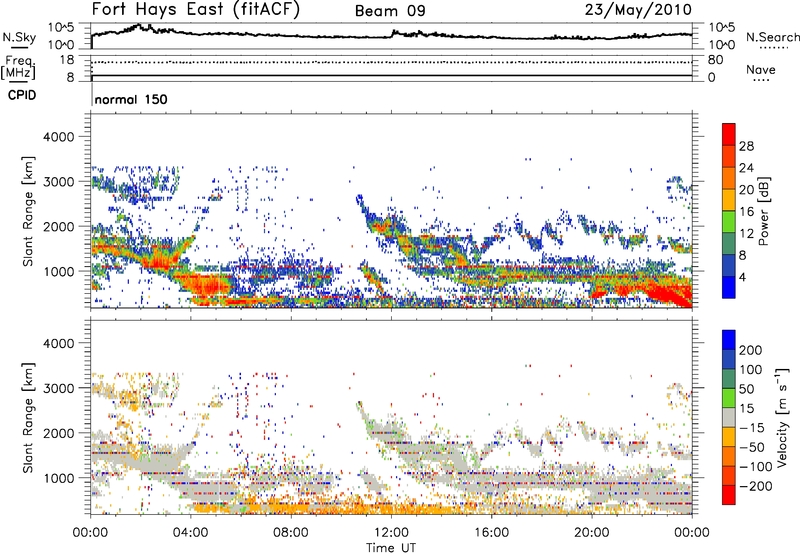Viewport: 800px width, 554px height.
Task: Click the '-200' value on the velocity colorbar
Action: 756,486
